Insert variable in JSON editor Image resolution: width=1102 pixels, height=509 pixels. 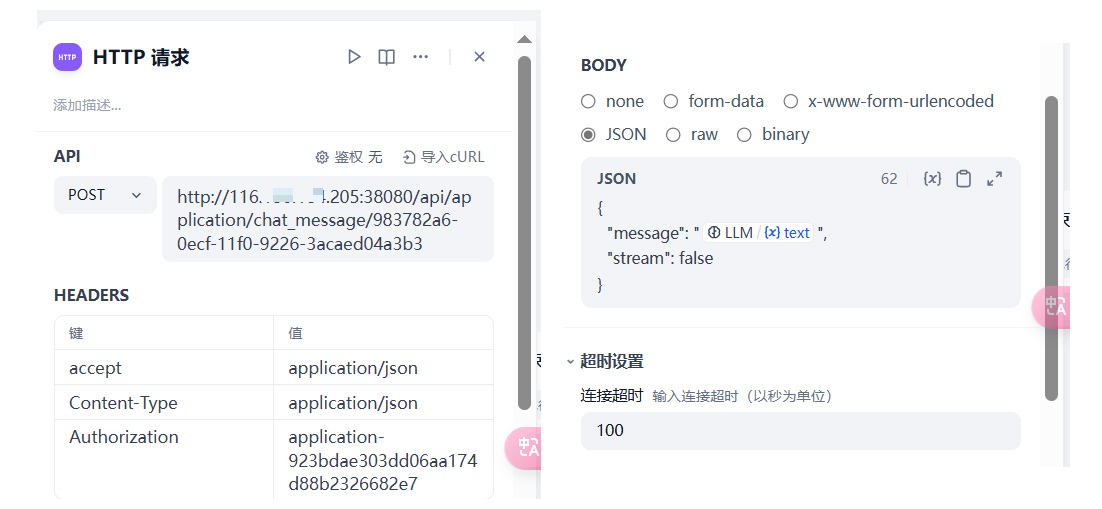[932, 179]
